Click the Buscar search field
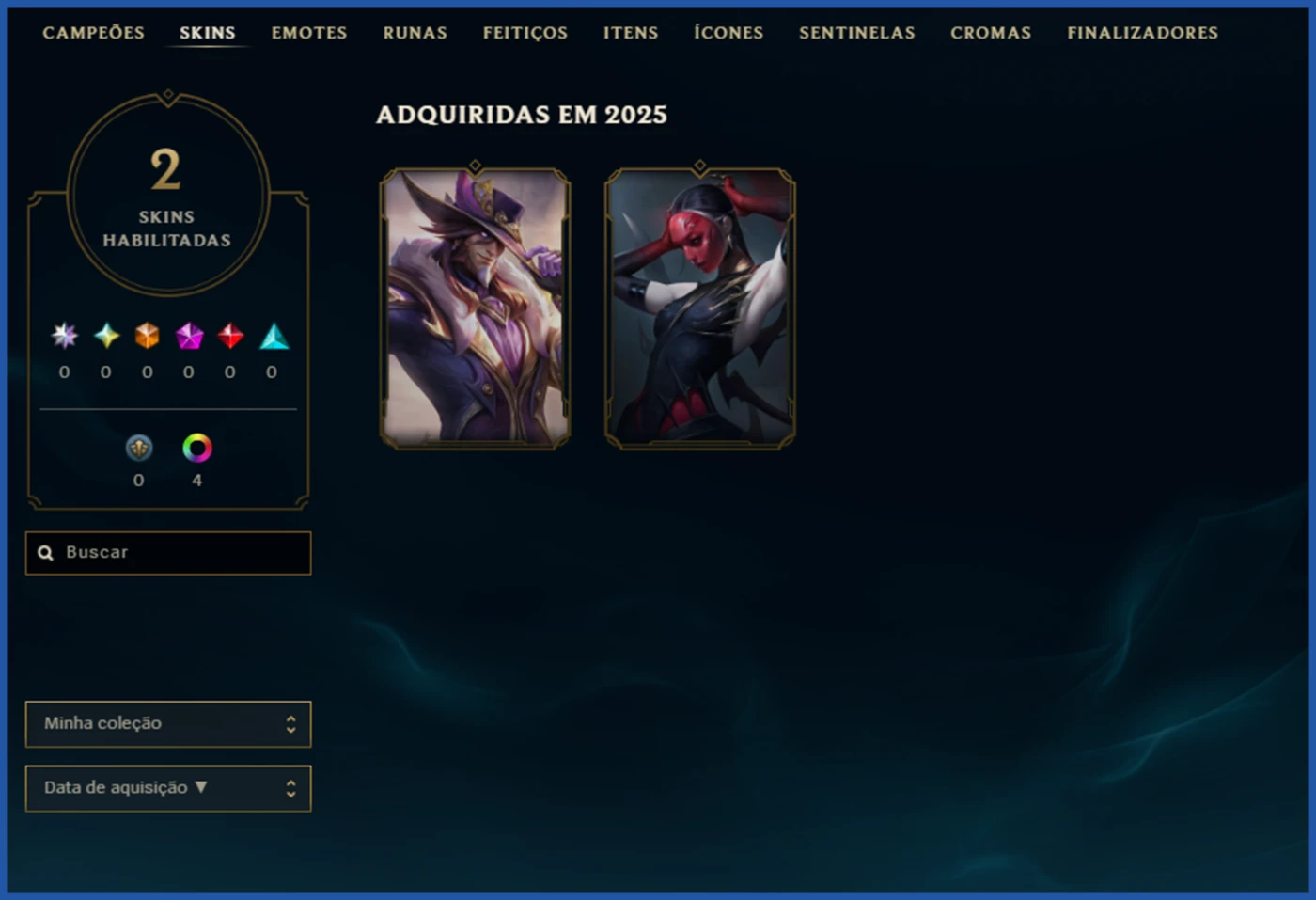This screenshot has height=900, width=1316. coord(168,553)
